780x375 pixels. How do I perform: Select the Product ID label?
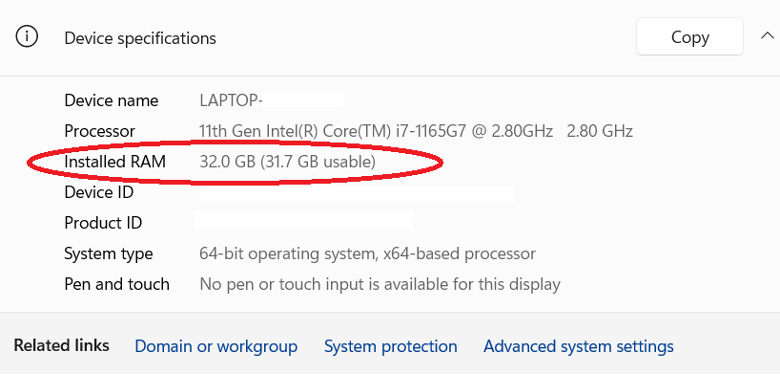point(103,223)
